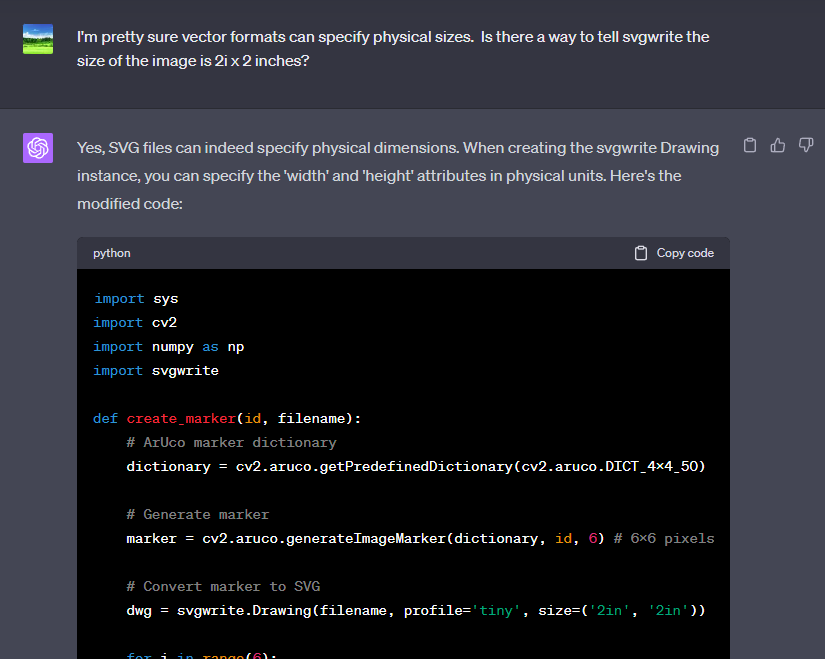Click the "import sys" code line
825x659 pixels.
136,298
